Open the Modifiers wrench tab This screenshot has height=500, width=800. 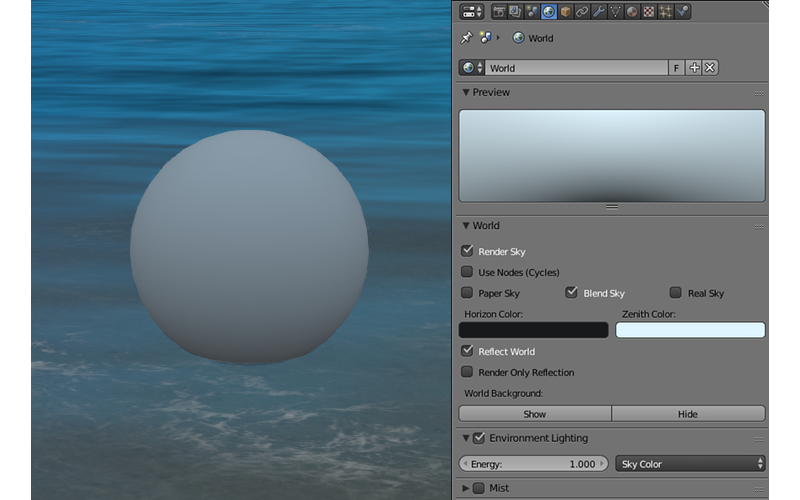click(599, 12)
